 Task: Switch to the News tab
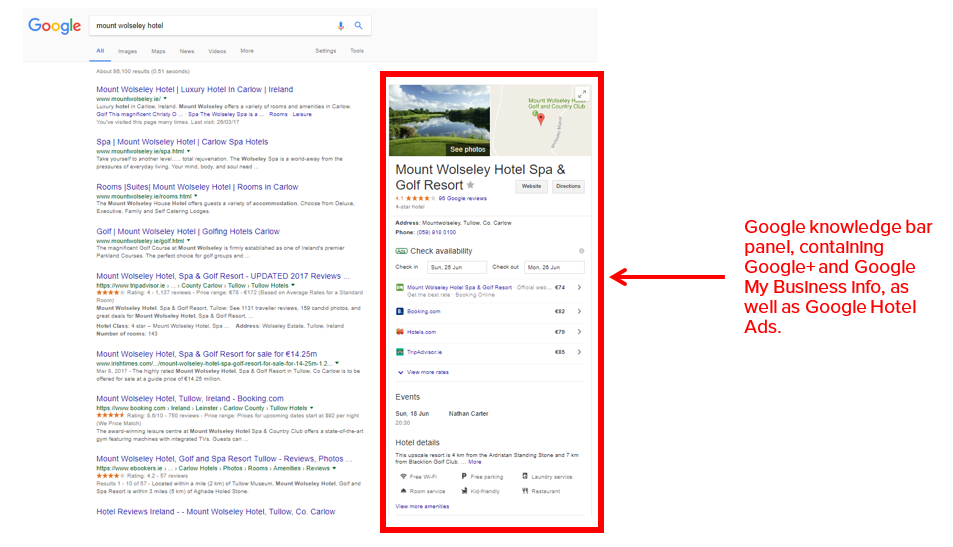coord(187,51)
